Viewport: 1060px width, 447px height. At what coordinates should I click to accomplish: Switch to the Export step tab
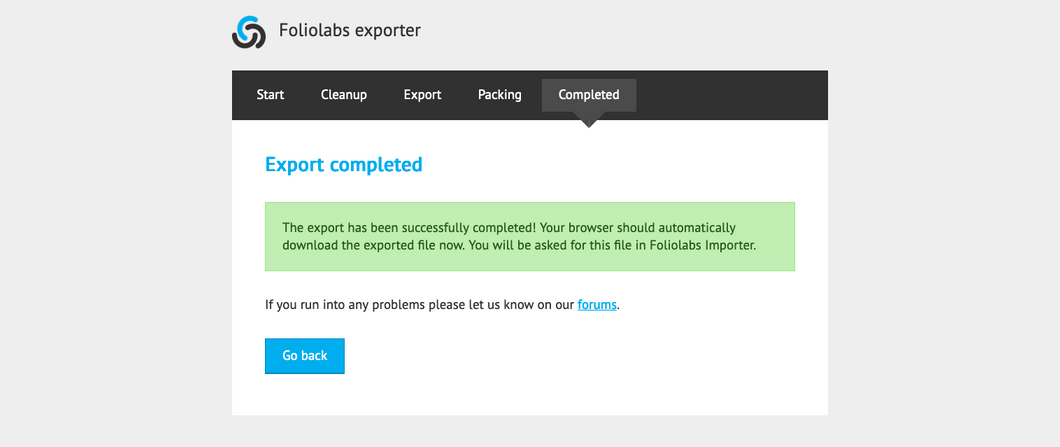point(423,95)
